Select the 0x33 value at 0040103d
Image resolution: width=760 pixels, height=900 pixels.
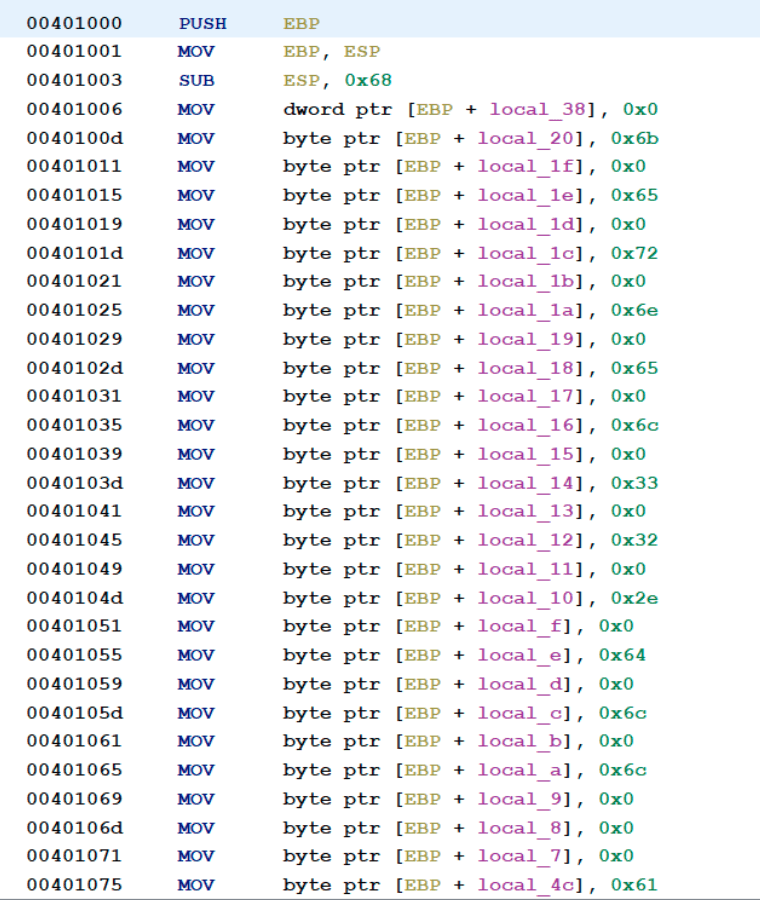coord(634,483)
